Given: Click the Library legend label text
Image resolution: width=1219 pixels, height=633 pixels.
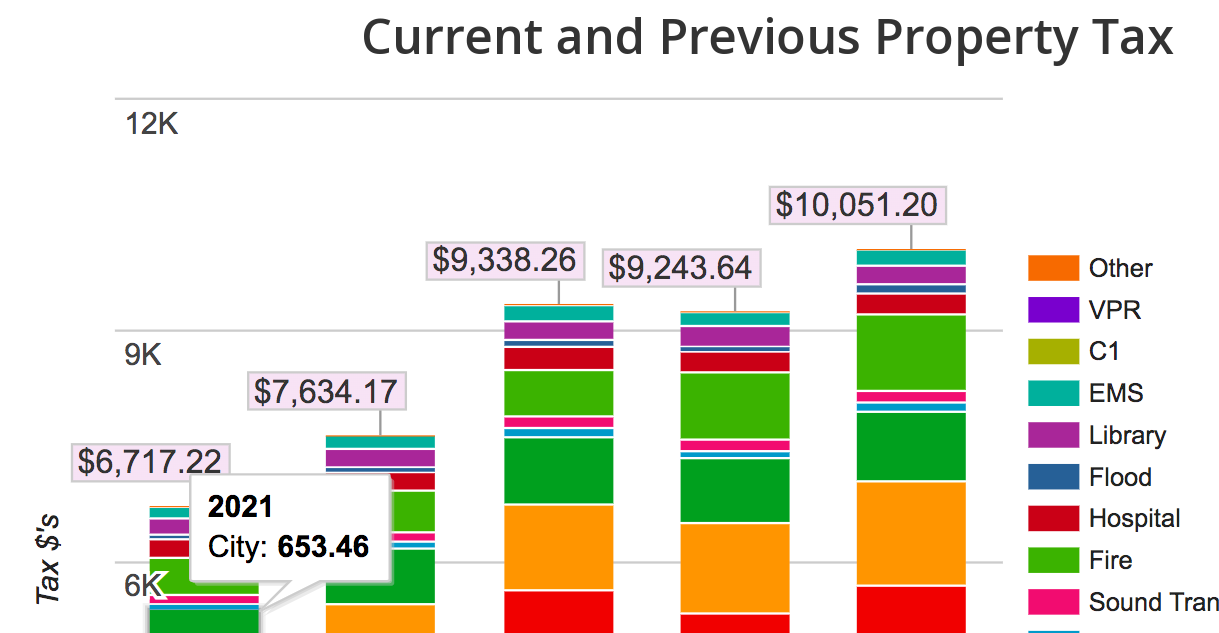Looking at the screenshot, I should (1127, 436).
